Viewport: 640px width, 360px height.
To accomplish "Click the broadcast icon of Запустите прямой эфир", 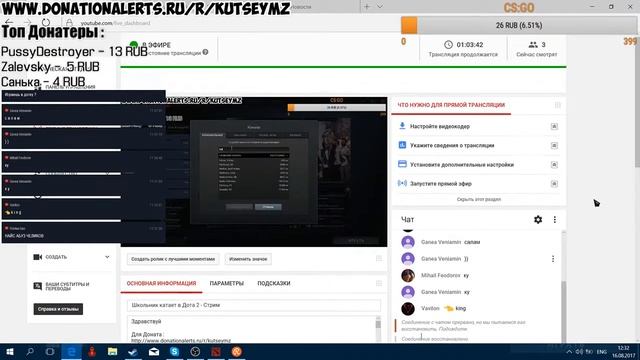I will 402,183.
